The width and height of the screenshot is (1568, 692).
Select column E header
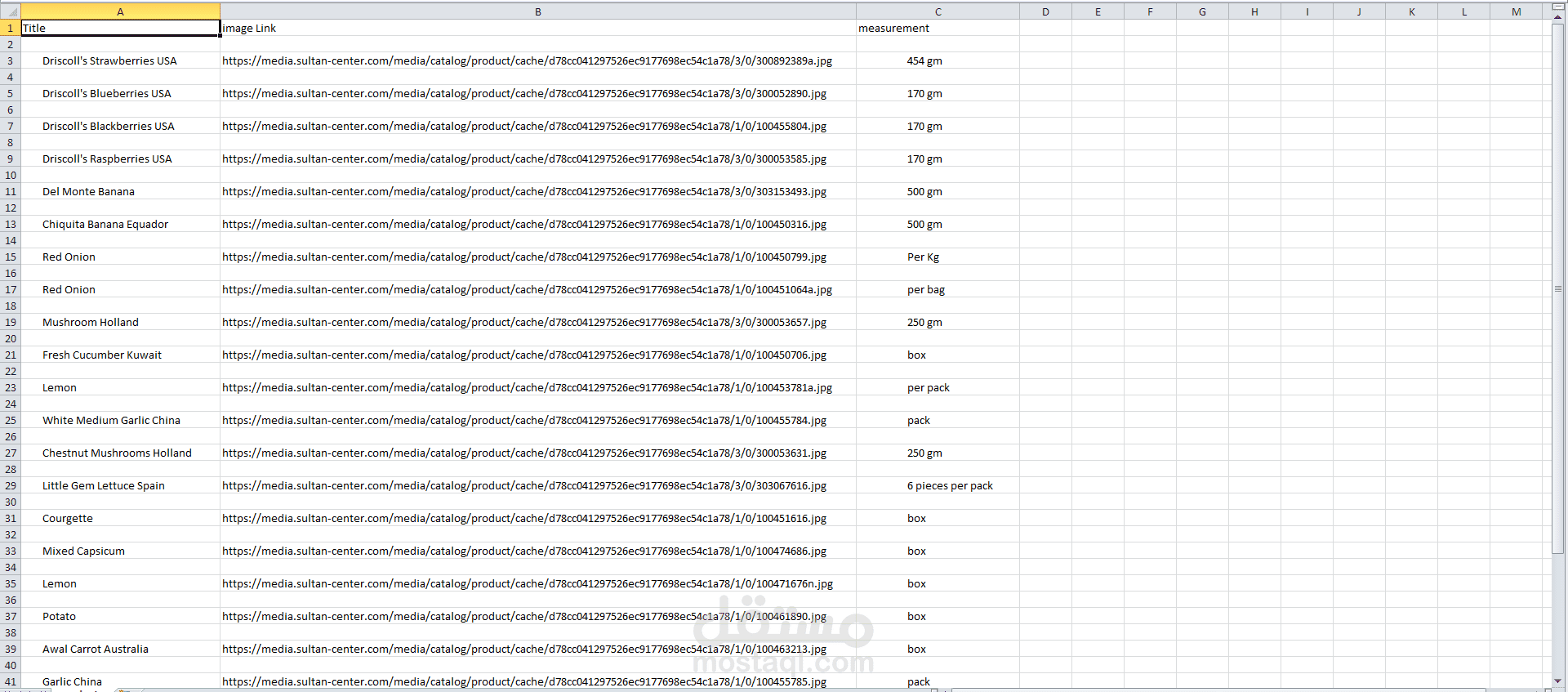tap(1098, 11)
